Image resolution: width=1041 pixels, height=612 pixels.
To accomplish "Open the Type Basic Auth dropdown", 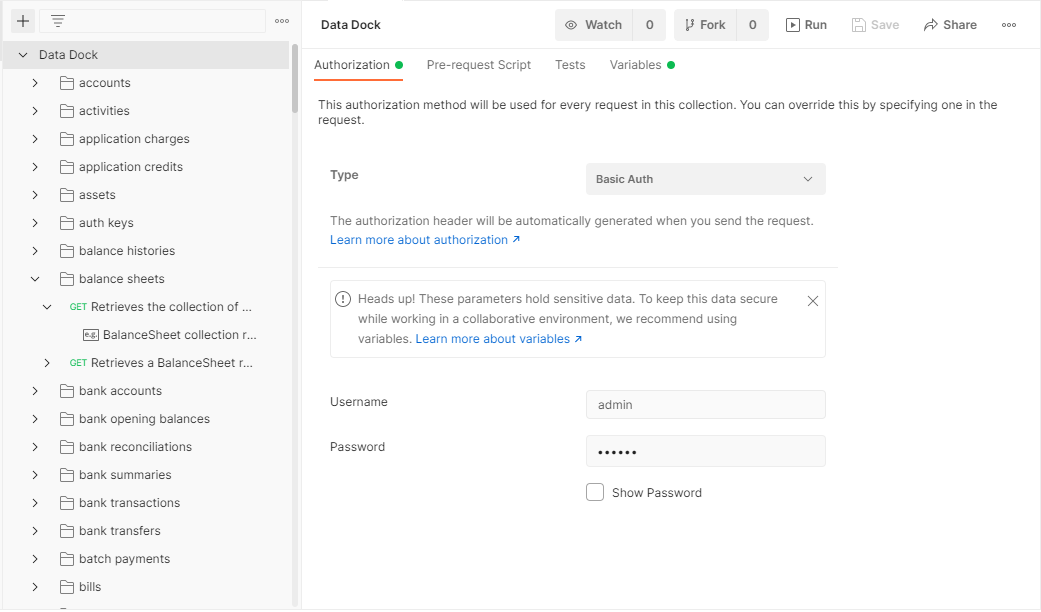I will [x=706, y=179].
